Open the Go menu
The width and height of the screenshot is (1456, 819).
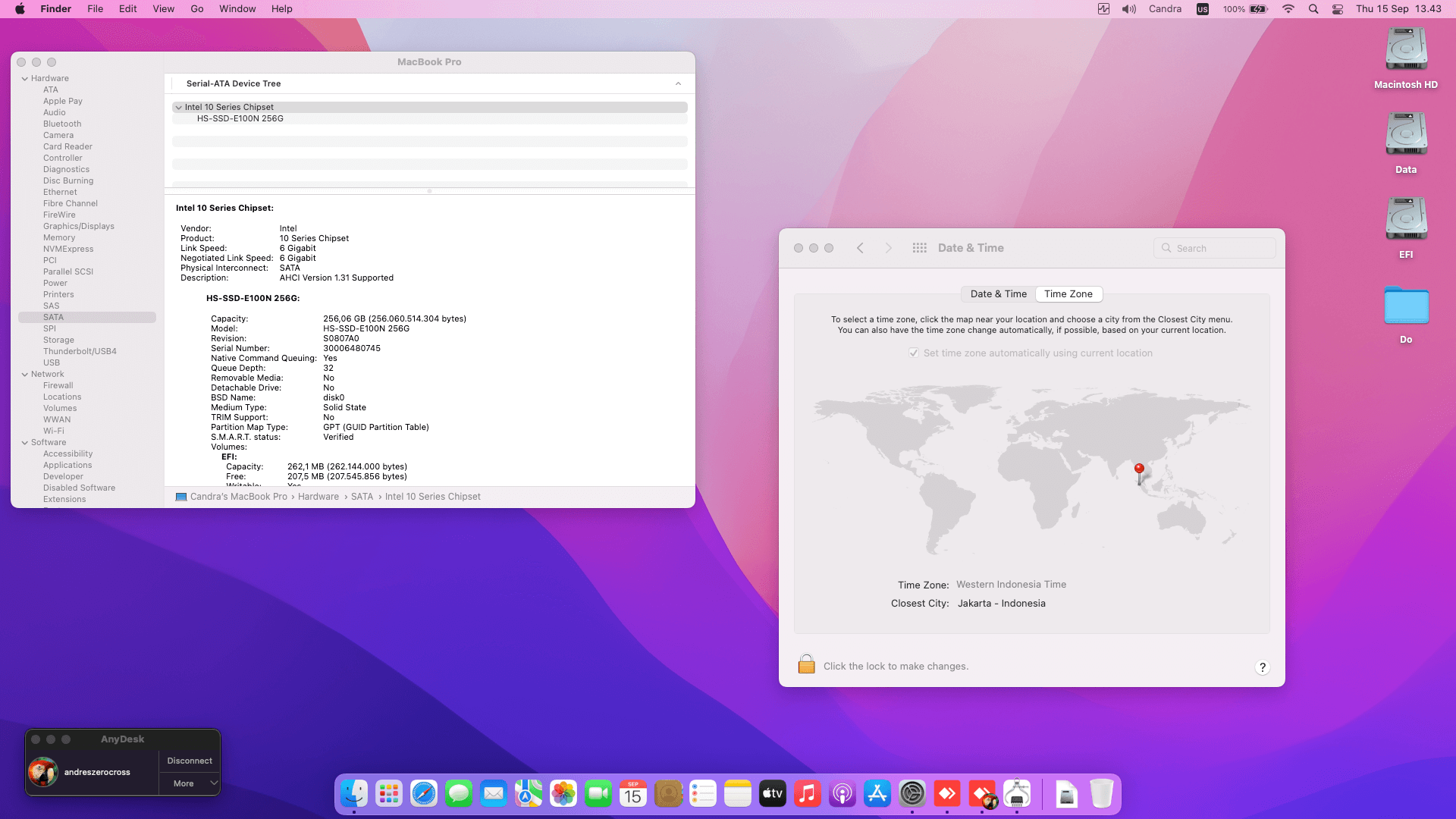coord(197,9)
